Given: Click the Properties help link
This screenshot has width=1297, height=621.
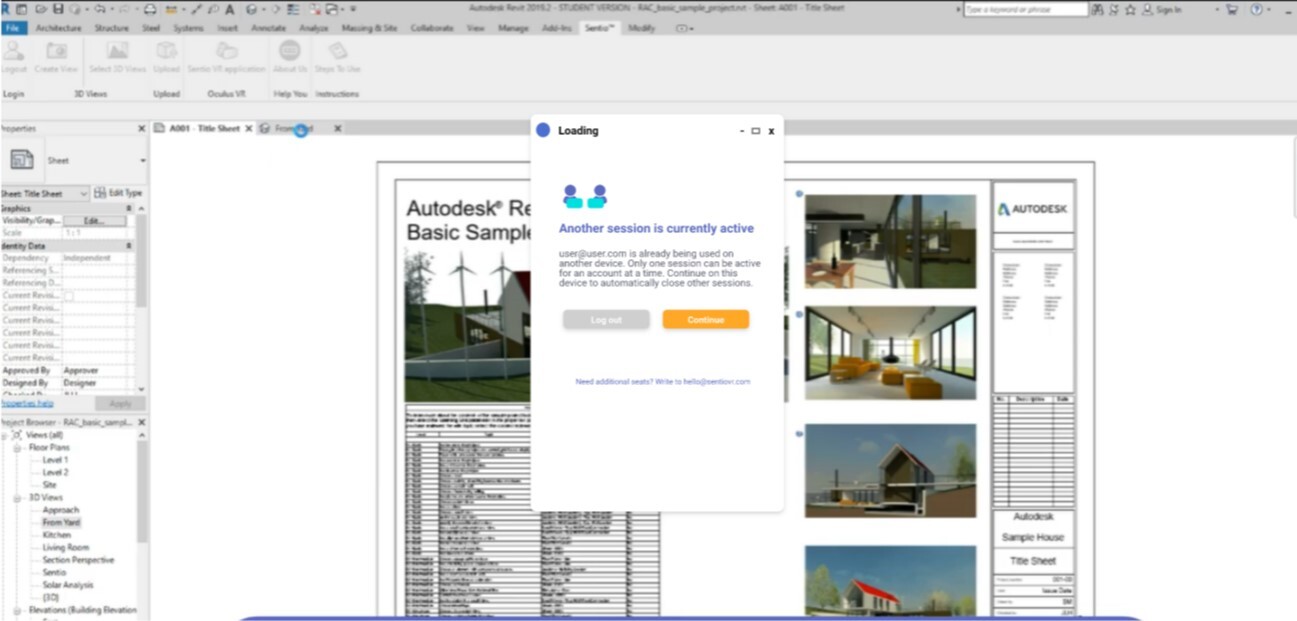Looking at the screenshot, I should [27, 403].
